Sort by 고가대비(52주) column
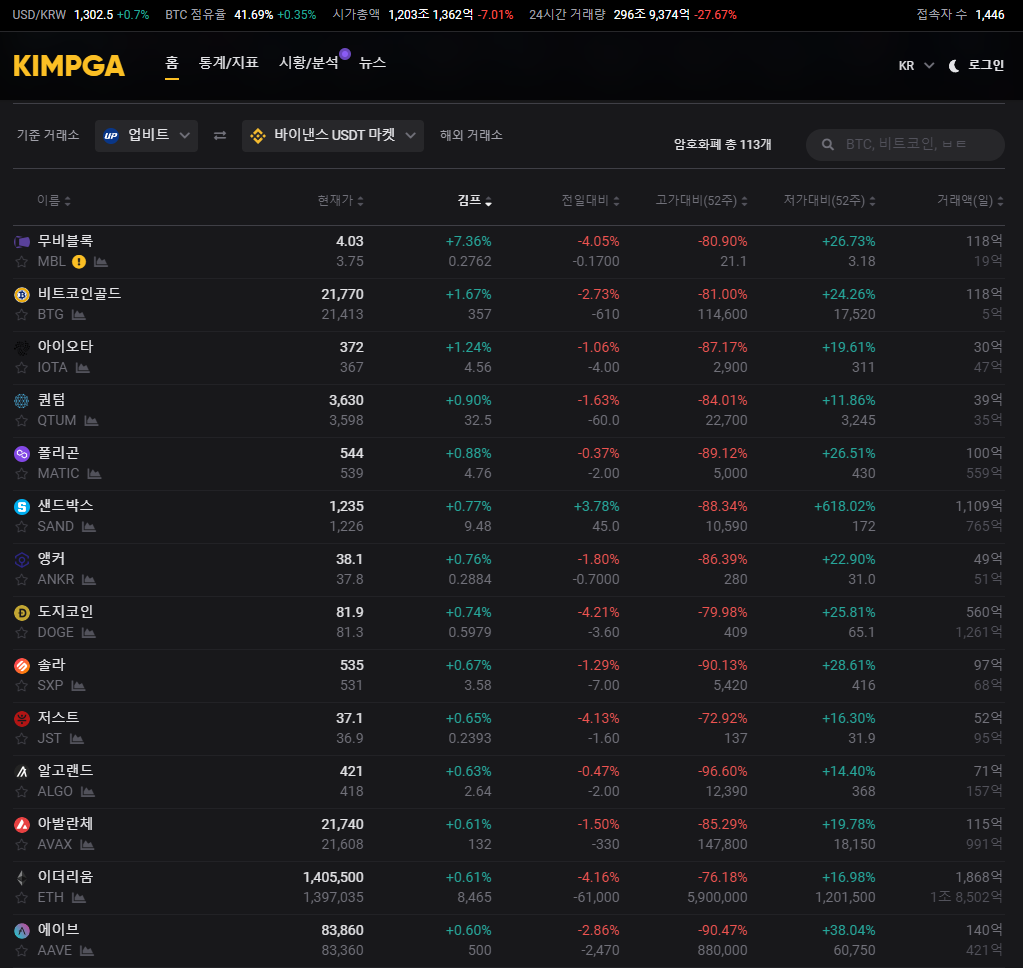Image resolution: width=1023 pixels, height=968 pixels. 701,200
